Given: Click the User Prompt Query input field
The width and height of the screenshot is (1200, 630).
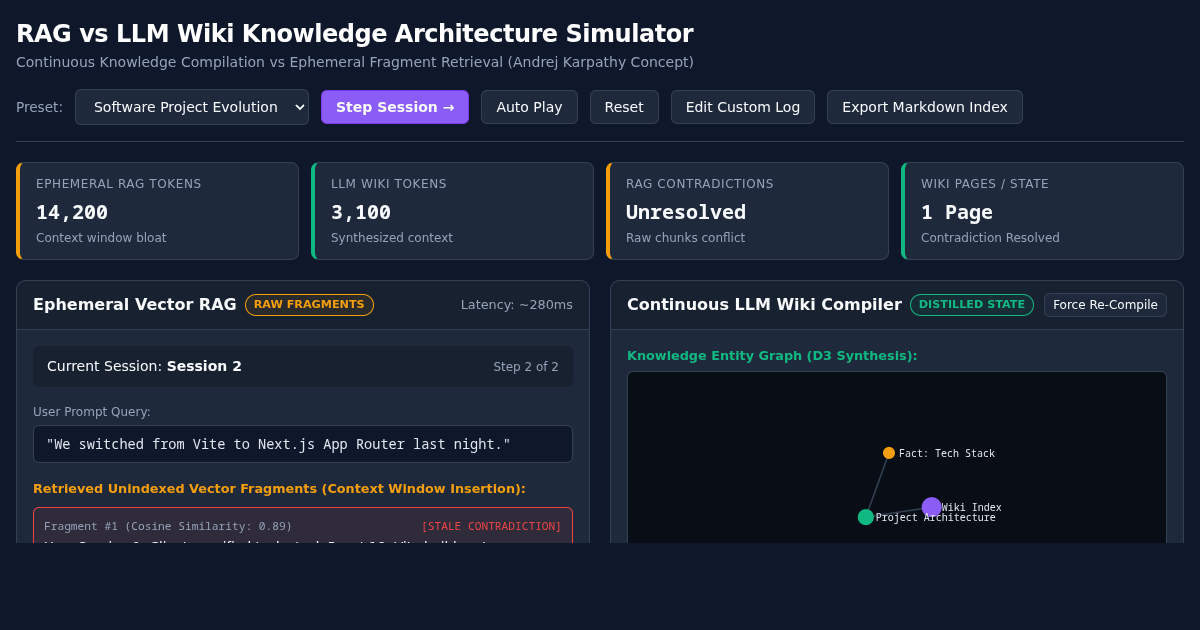Looking at the screenshot, I should [303, 444].
